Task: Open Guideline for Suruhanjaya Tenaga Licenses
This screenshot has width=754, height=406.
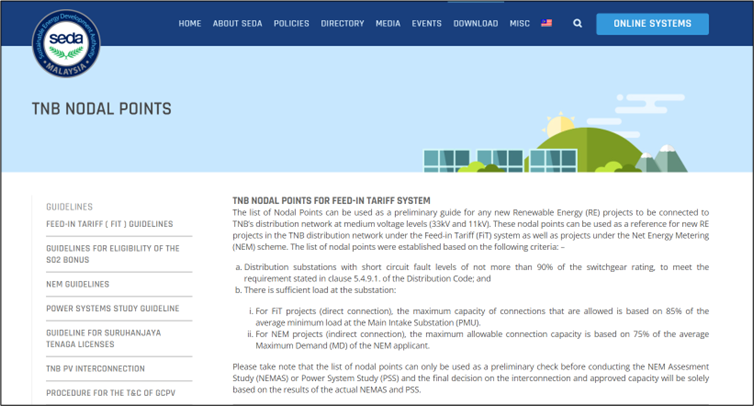Action: pos(104,339)
